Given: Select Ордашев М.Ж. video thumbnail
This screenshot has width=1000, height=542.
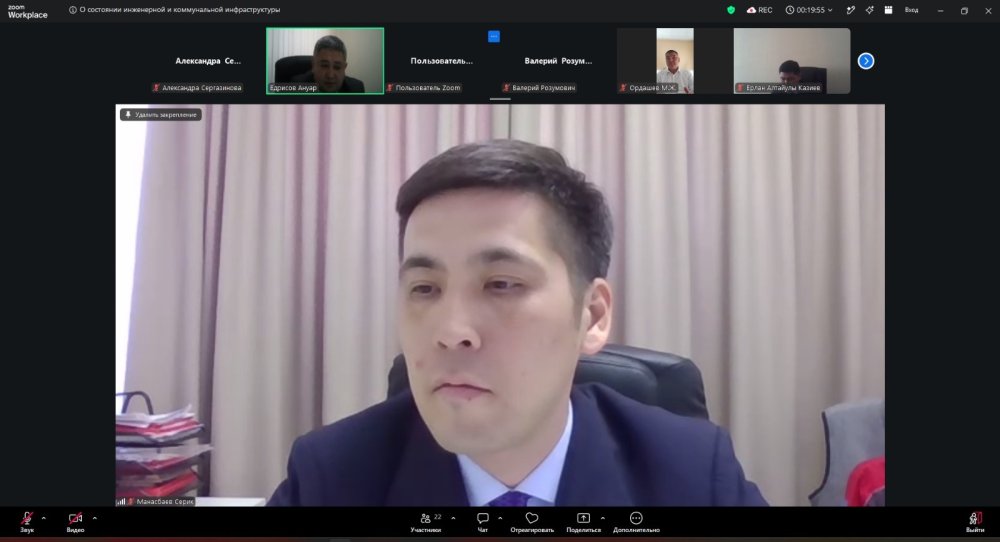Looking at the screenshot, I should pyautogui.click(x=674, y=61).
